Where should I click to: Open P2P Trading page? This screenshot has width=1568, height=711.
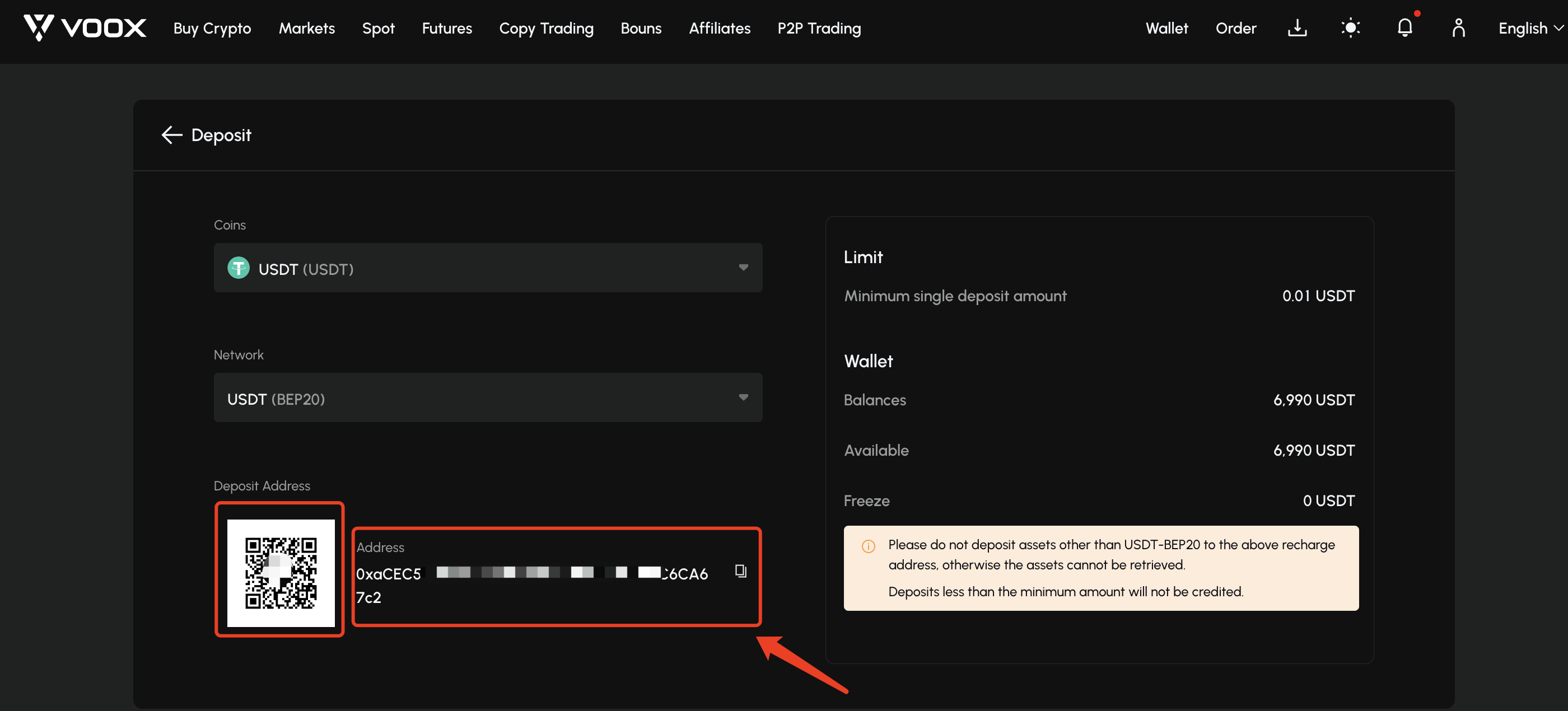tap(819, 28)
